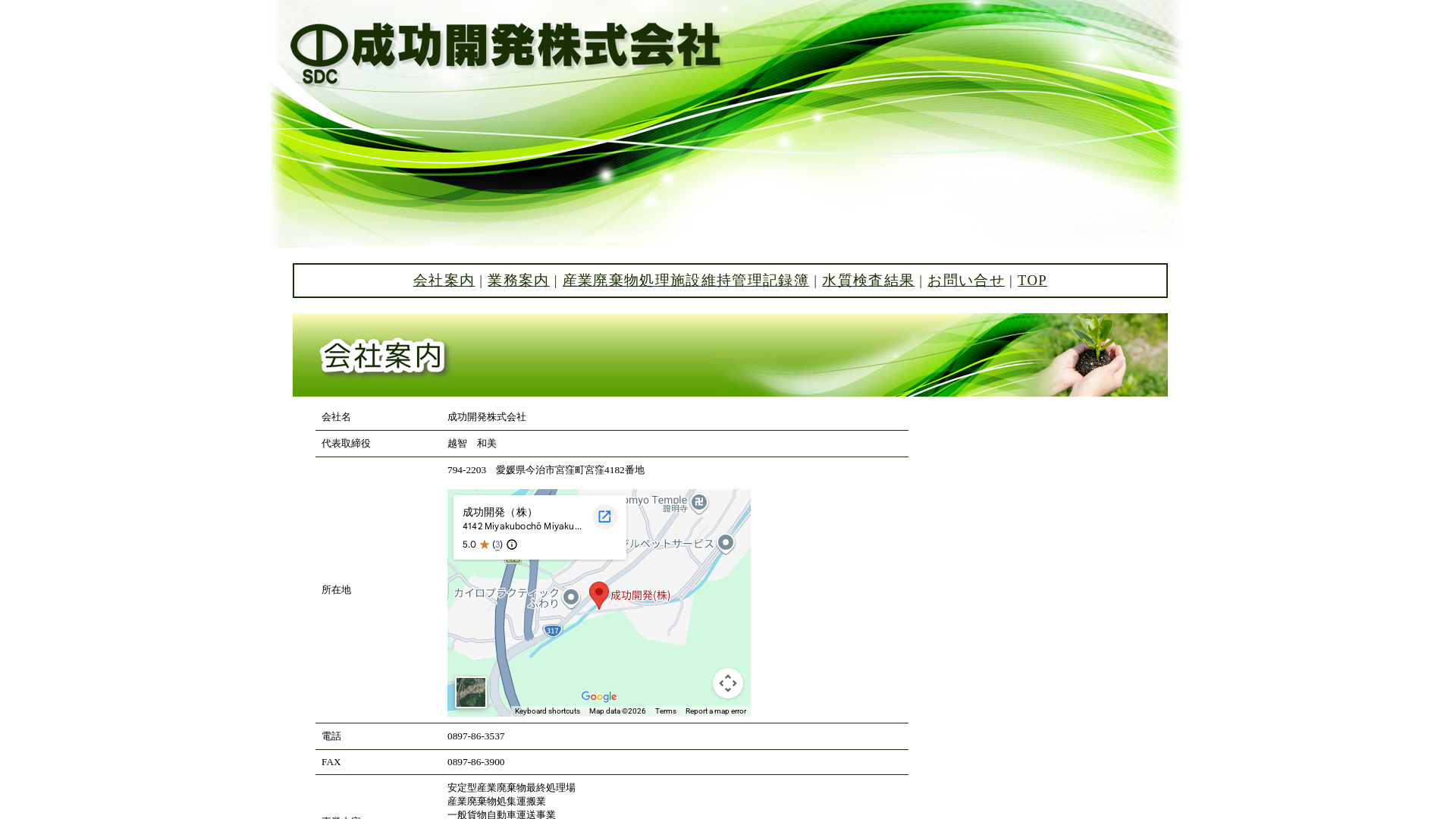Open the お問い合せ contact page
This screenshot has width=1456, height=819.
[x=965, y=281]
